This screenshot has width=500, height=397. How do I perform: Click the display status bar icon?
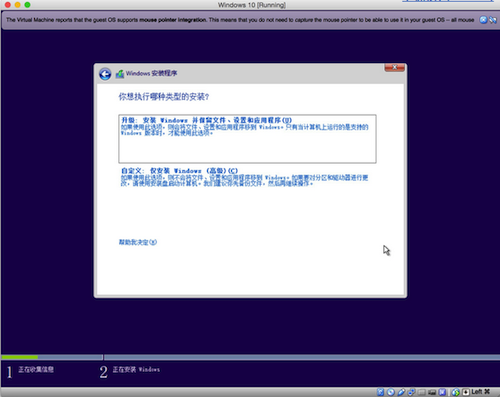(432, 392)
